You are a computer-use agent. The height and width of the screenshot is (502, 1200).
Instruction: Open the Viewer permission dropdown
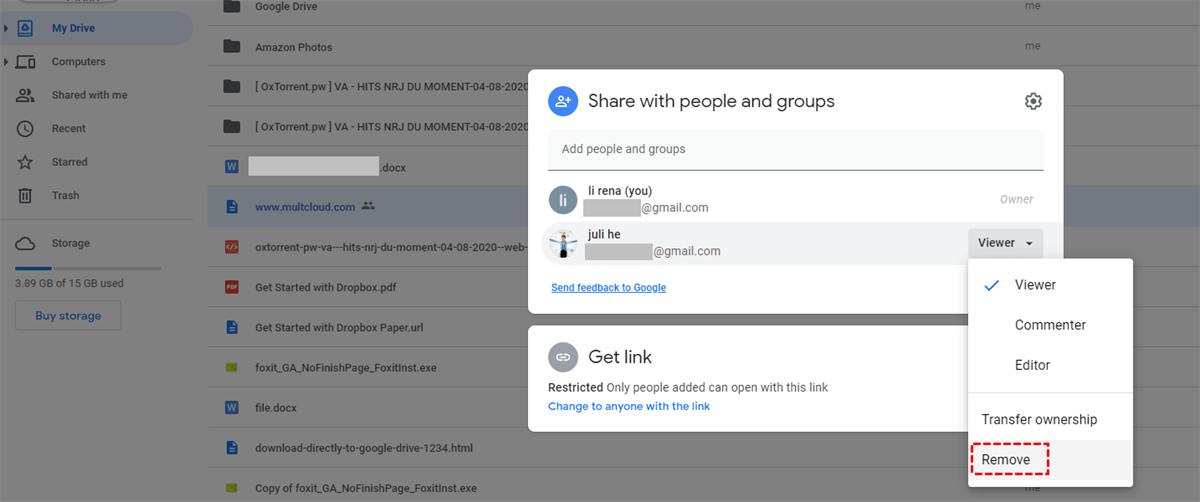coord(1005,243)
